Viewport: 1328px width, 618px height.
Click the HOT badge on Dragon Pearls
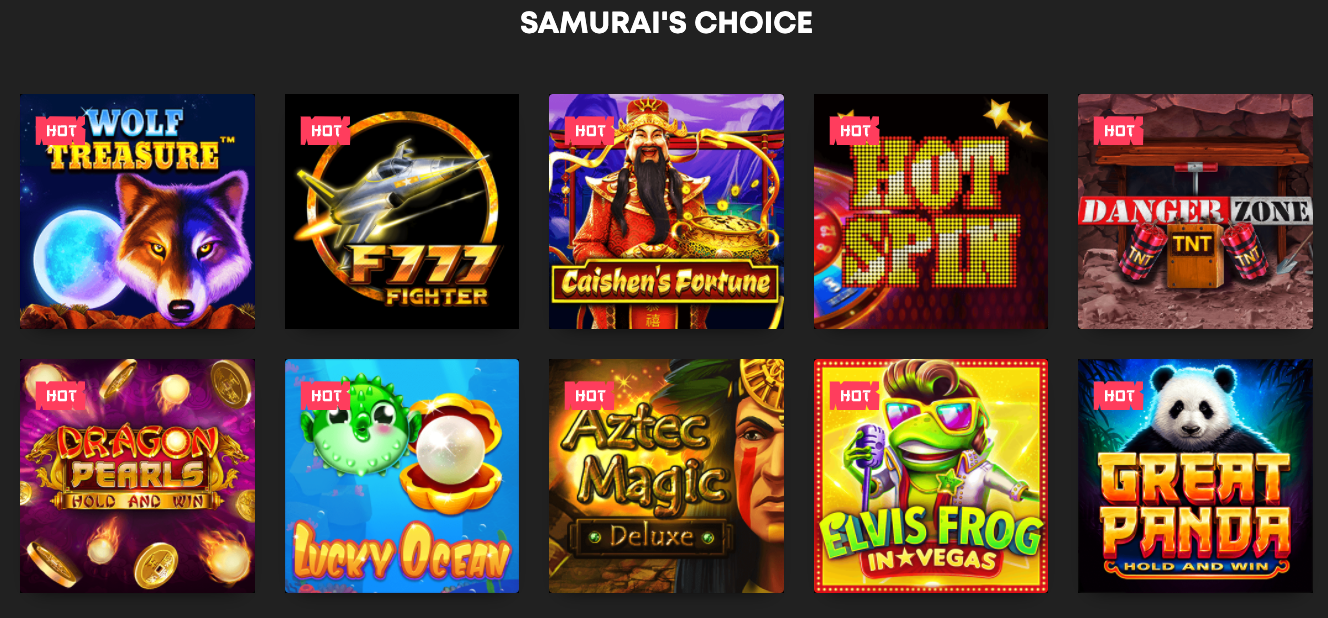pos(61,396)
